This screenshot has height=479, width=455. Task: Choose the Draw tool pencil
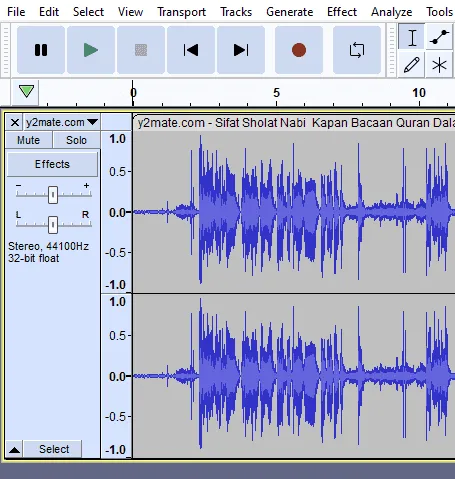[x=412, y=64]
